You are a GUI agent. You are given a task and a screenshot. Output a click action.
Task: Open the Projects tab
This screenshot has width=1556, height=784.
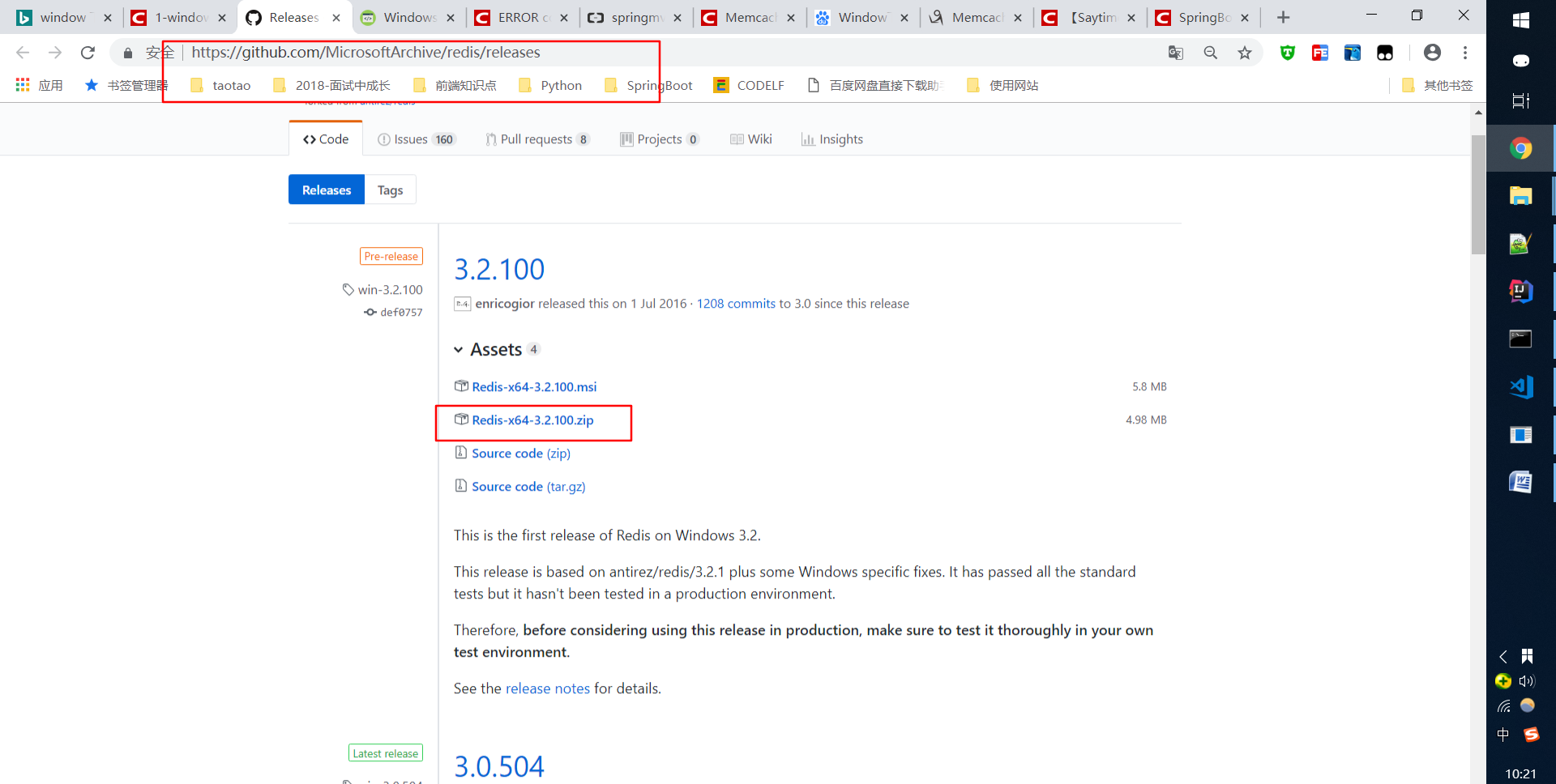click(660, 139)
